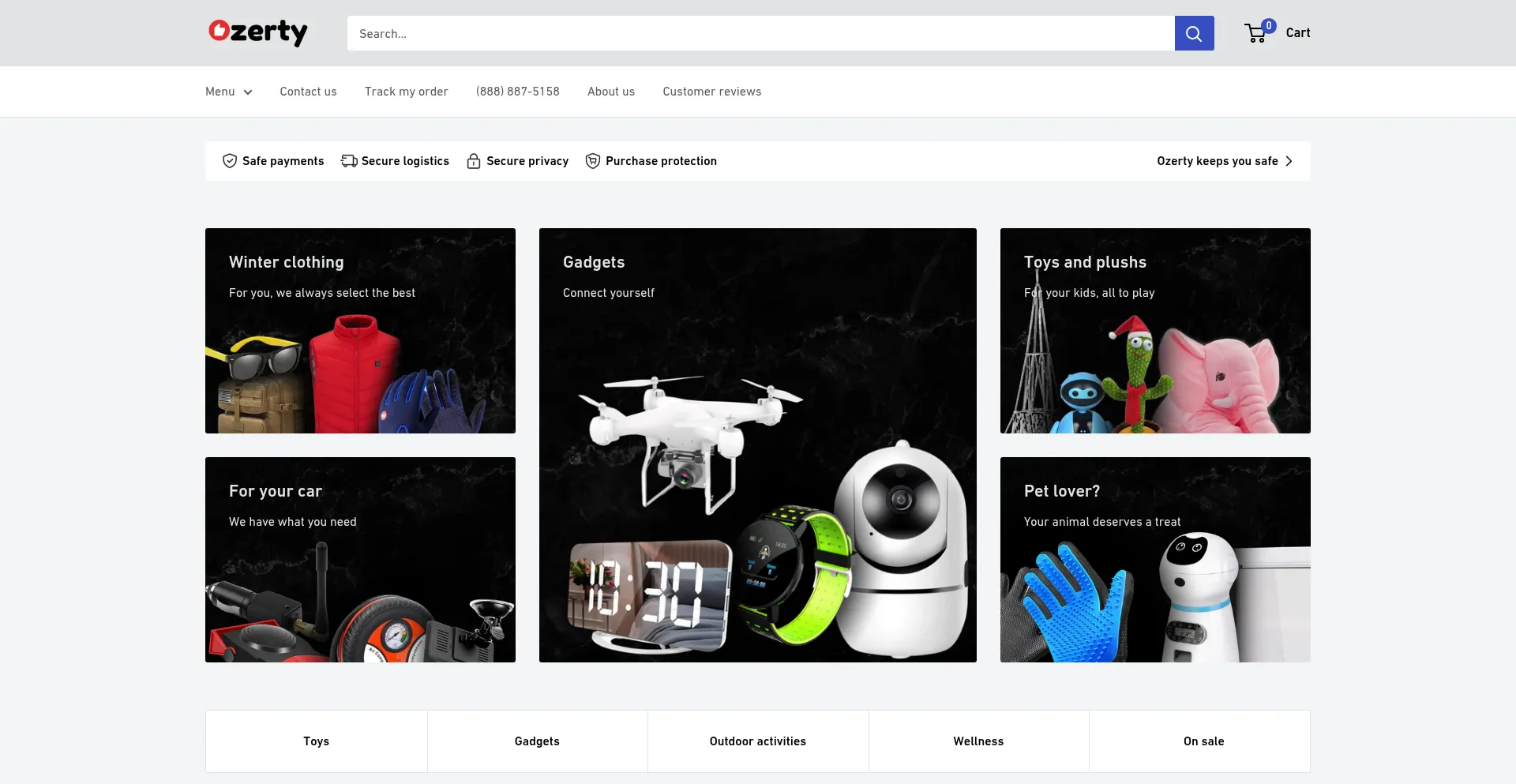Click the Safe payments label
The width and height of the screenshot is (1516, 784).
(x=283, y=161)
